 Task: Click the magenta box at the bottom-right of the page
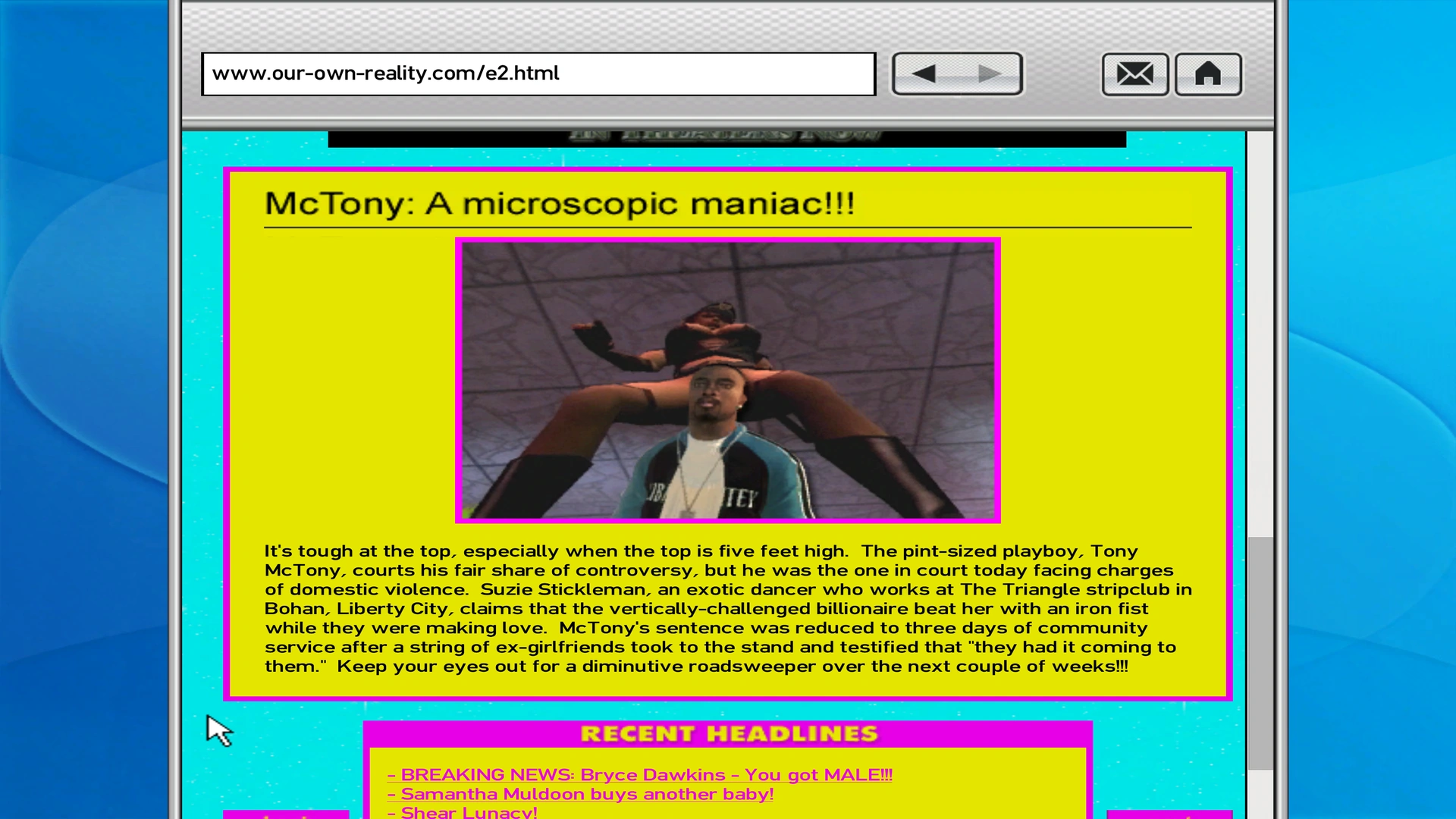click(1169, 814)
